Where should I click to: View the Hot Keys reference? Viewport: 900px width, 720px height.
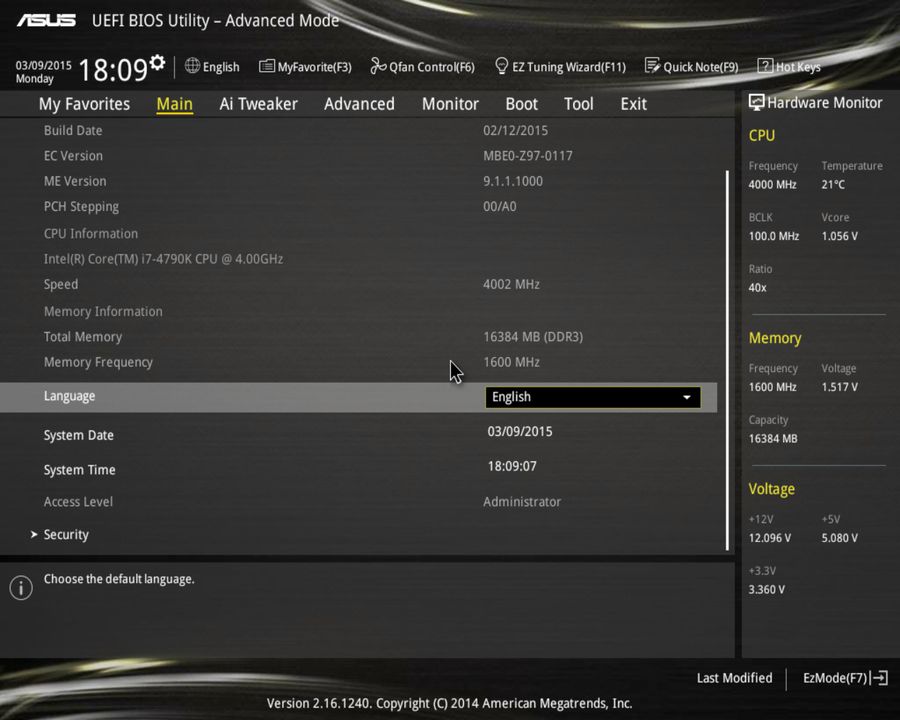789,66
